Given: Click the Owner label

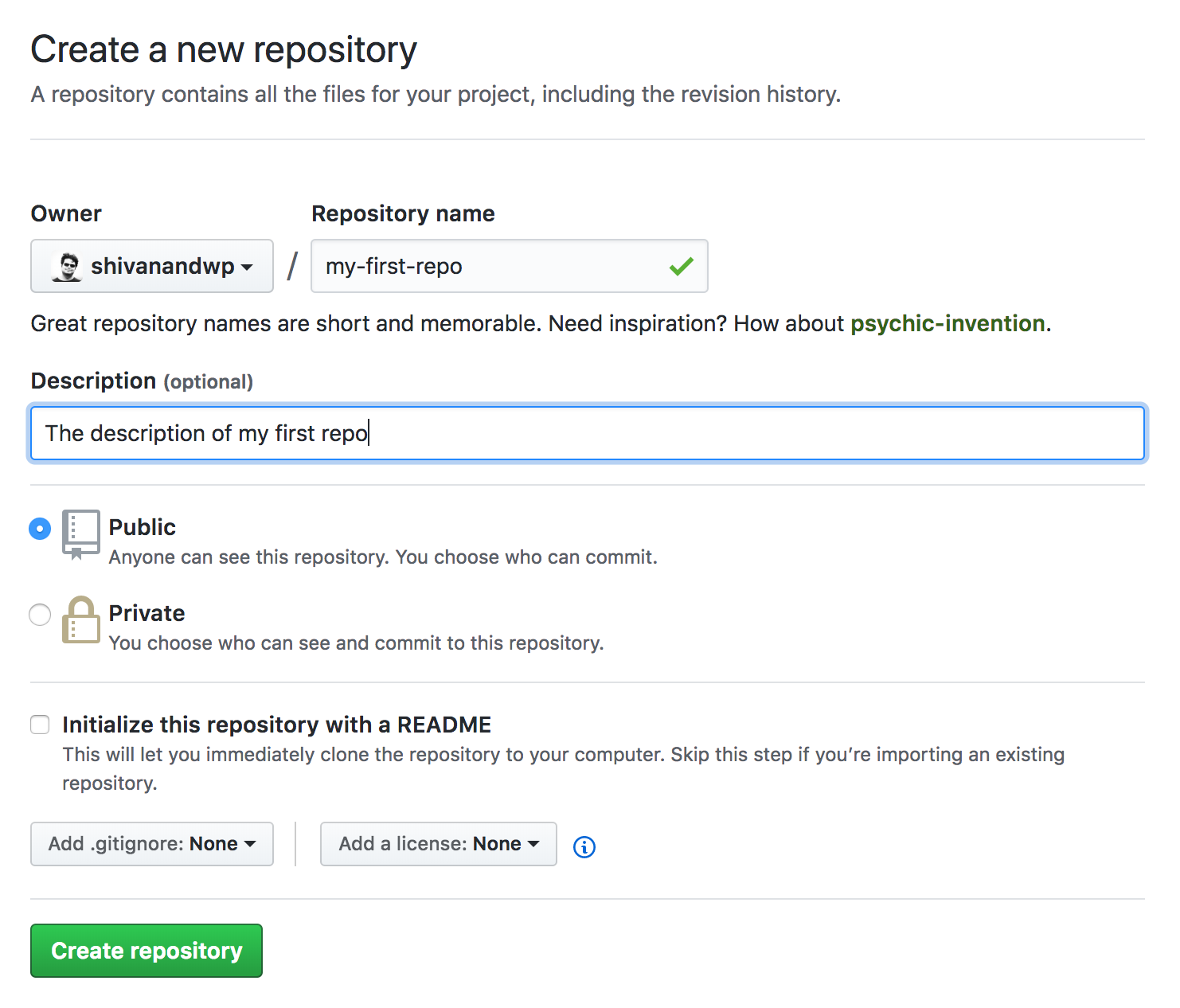Looking at the screenshot, I should click(x=66, y=213).
